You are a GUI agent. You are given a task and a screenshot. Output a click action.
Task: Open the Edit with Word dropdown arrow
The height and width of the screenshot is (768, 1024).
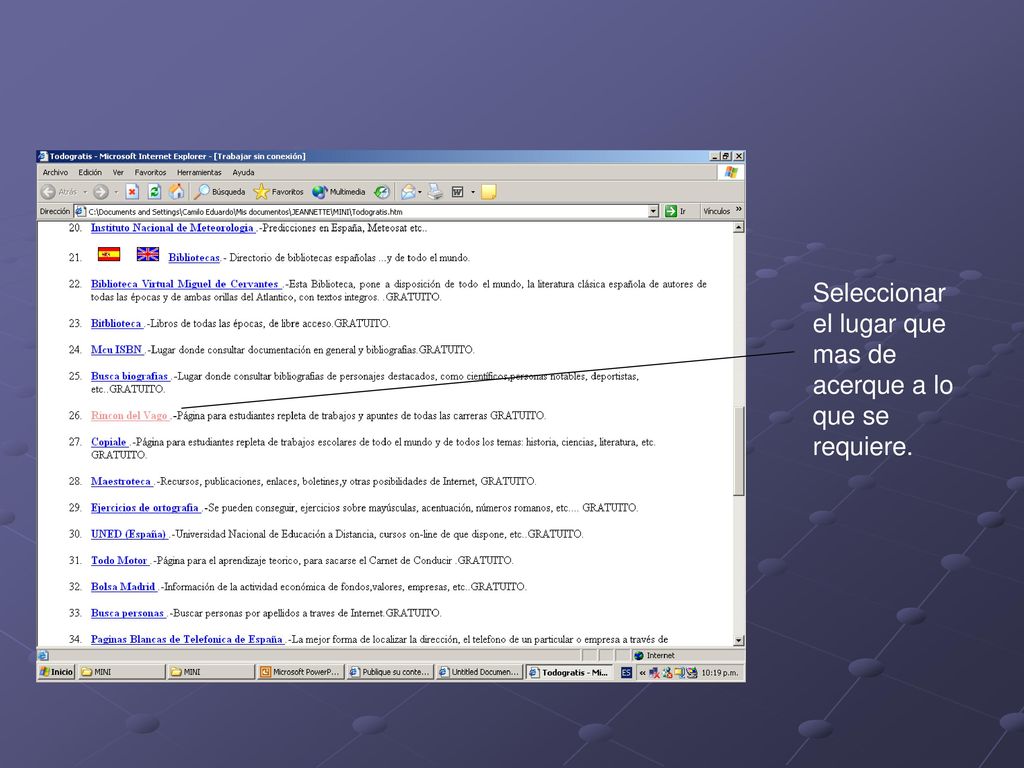(x=473, y=192)
